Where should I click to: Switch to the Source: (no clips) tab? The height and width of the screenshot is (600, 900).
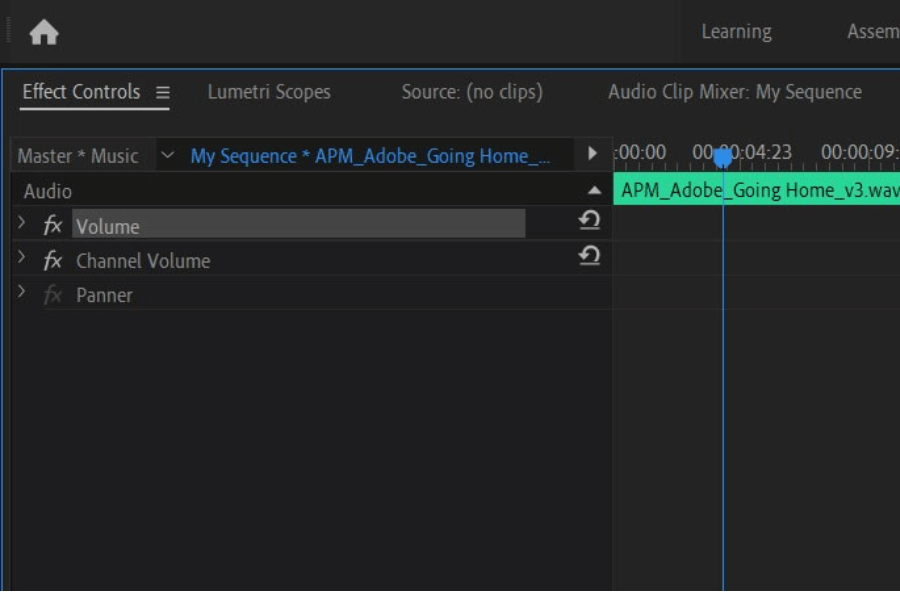[x=472, y=92]
